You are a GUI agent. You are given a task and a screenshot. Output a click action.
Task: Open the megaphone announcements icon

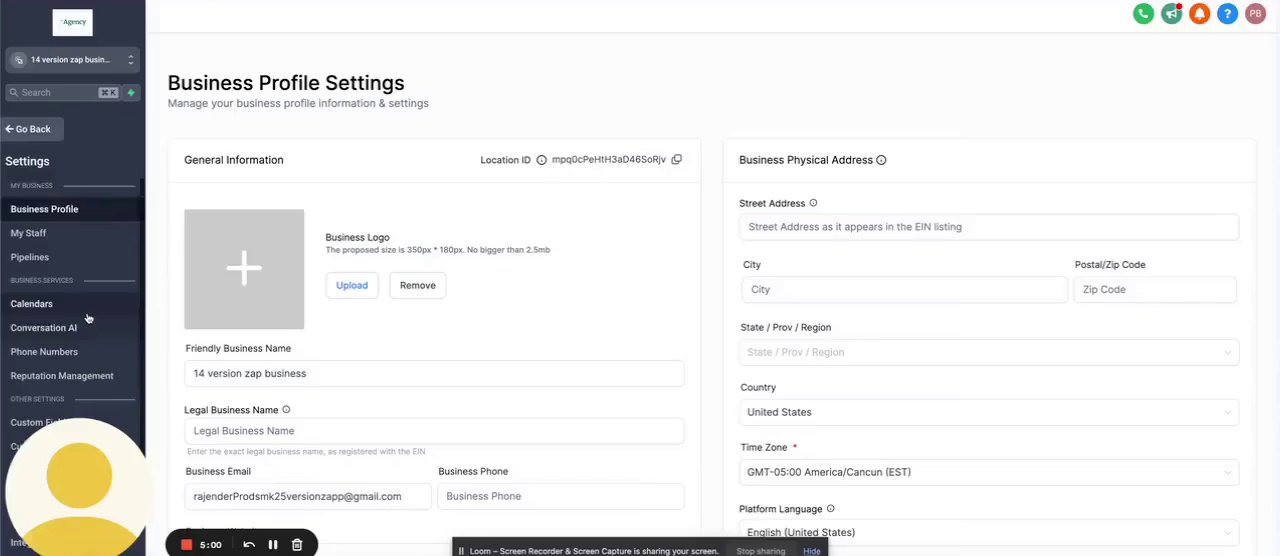pos(1171,14)
